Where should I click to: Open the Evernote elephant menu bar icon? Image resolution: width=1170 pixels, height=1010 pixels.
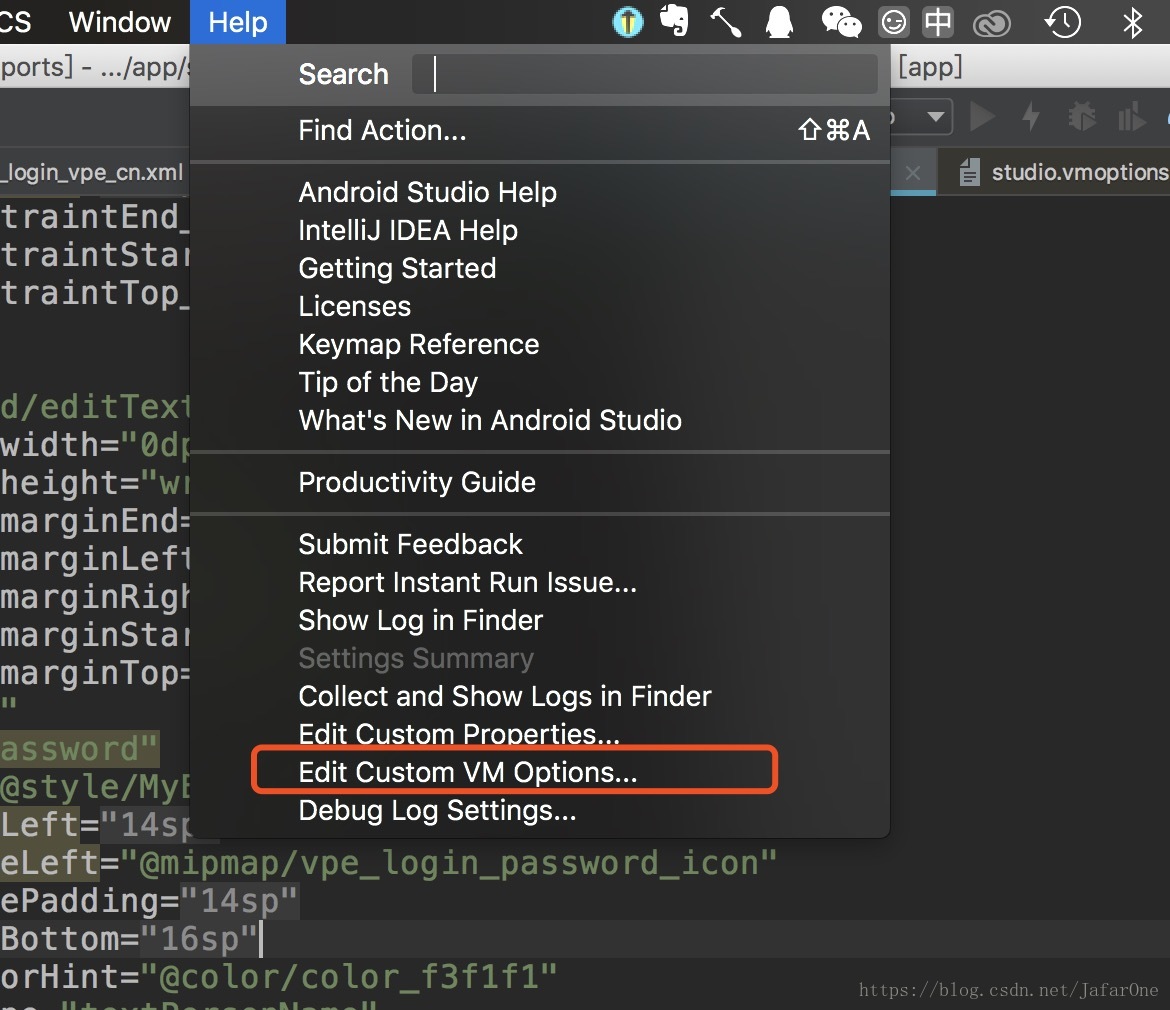pos(675,21)
